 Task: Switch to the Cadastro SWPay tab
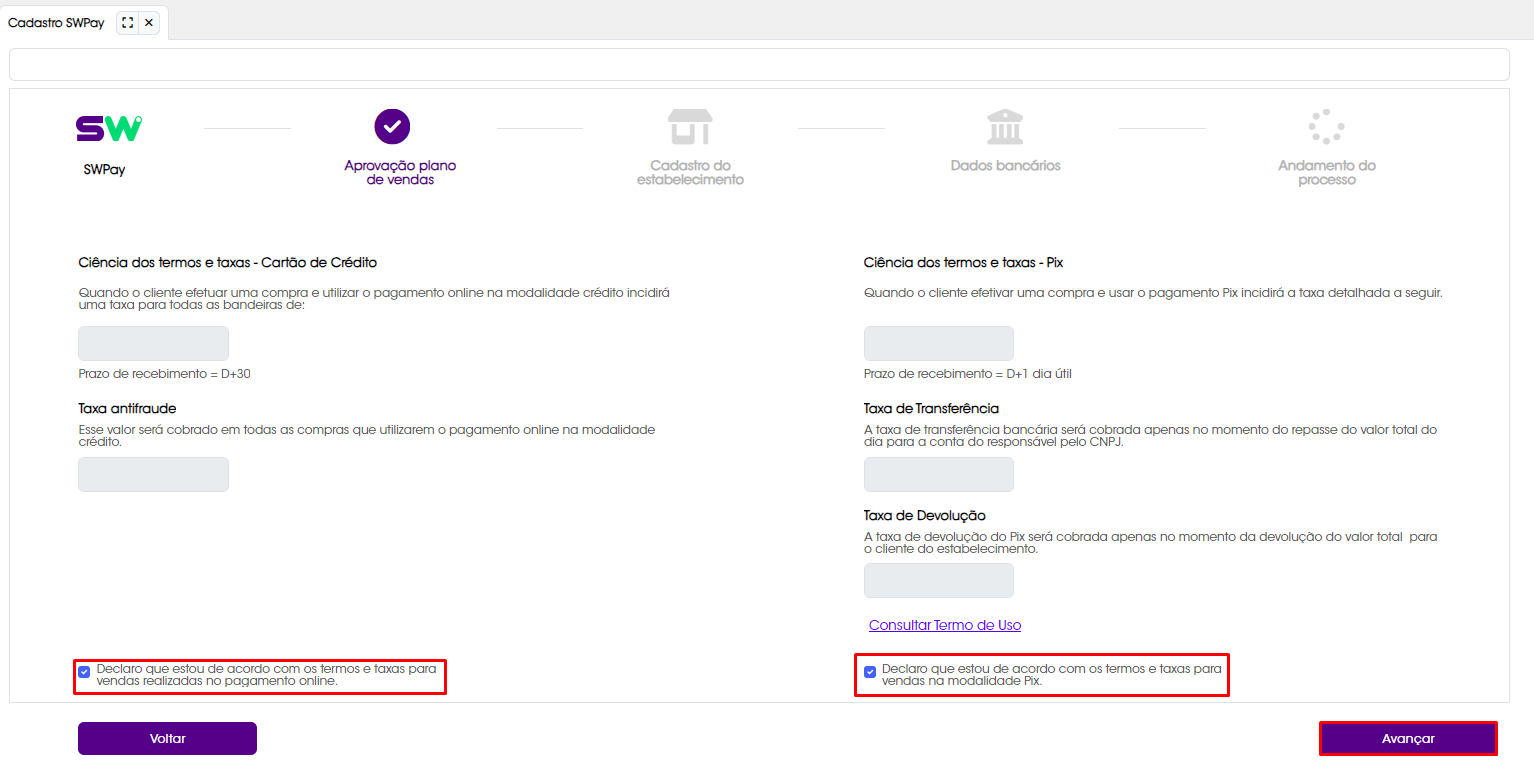[57, 21]
